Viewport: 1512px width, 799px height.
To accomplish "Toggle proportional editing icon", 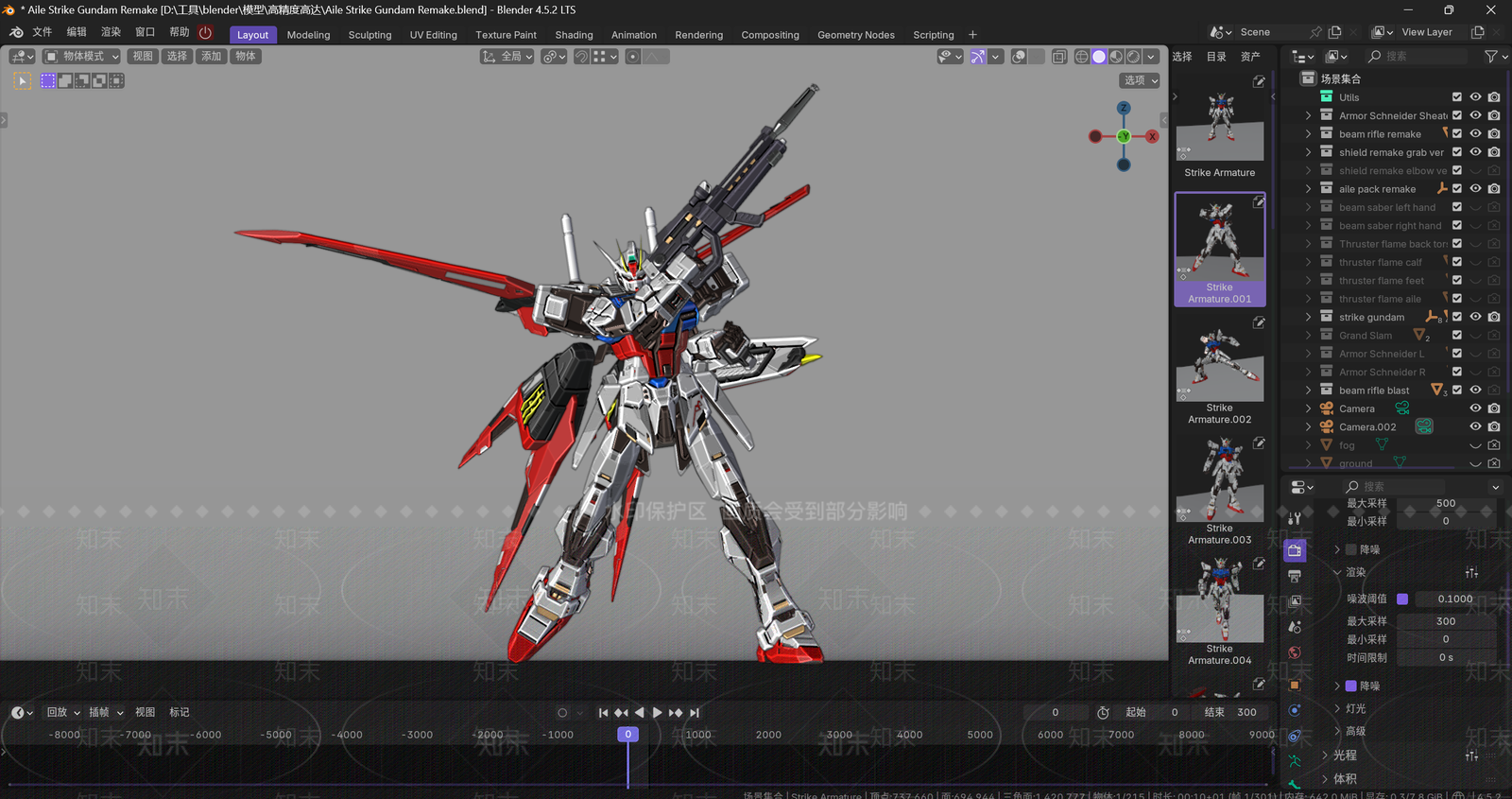I will point(633,57).
